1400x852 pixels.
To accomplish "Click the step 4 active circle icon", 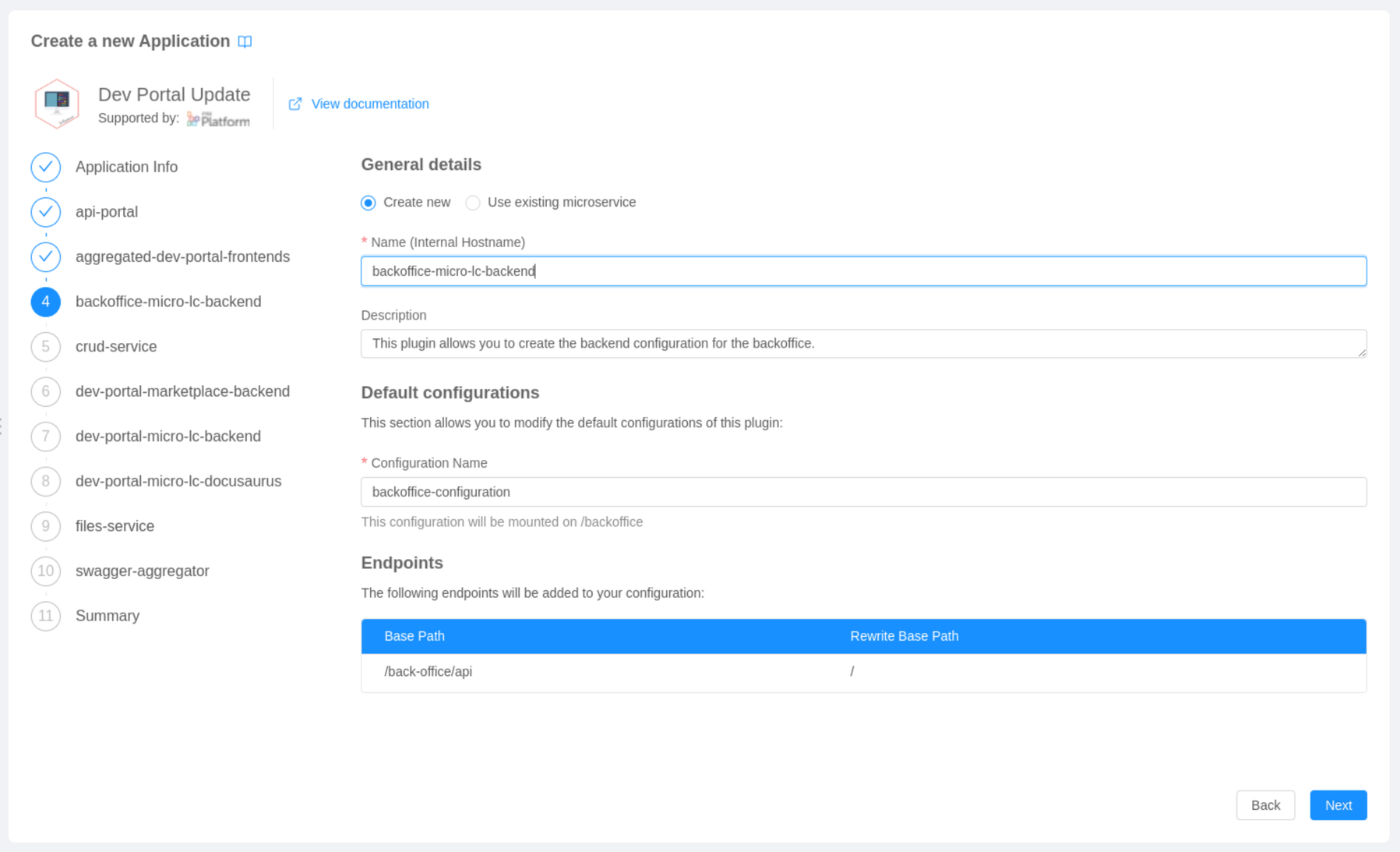I will click(x=46, y=302).
